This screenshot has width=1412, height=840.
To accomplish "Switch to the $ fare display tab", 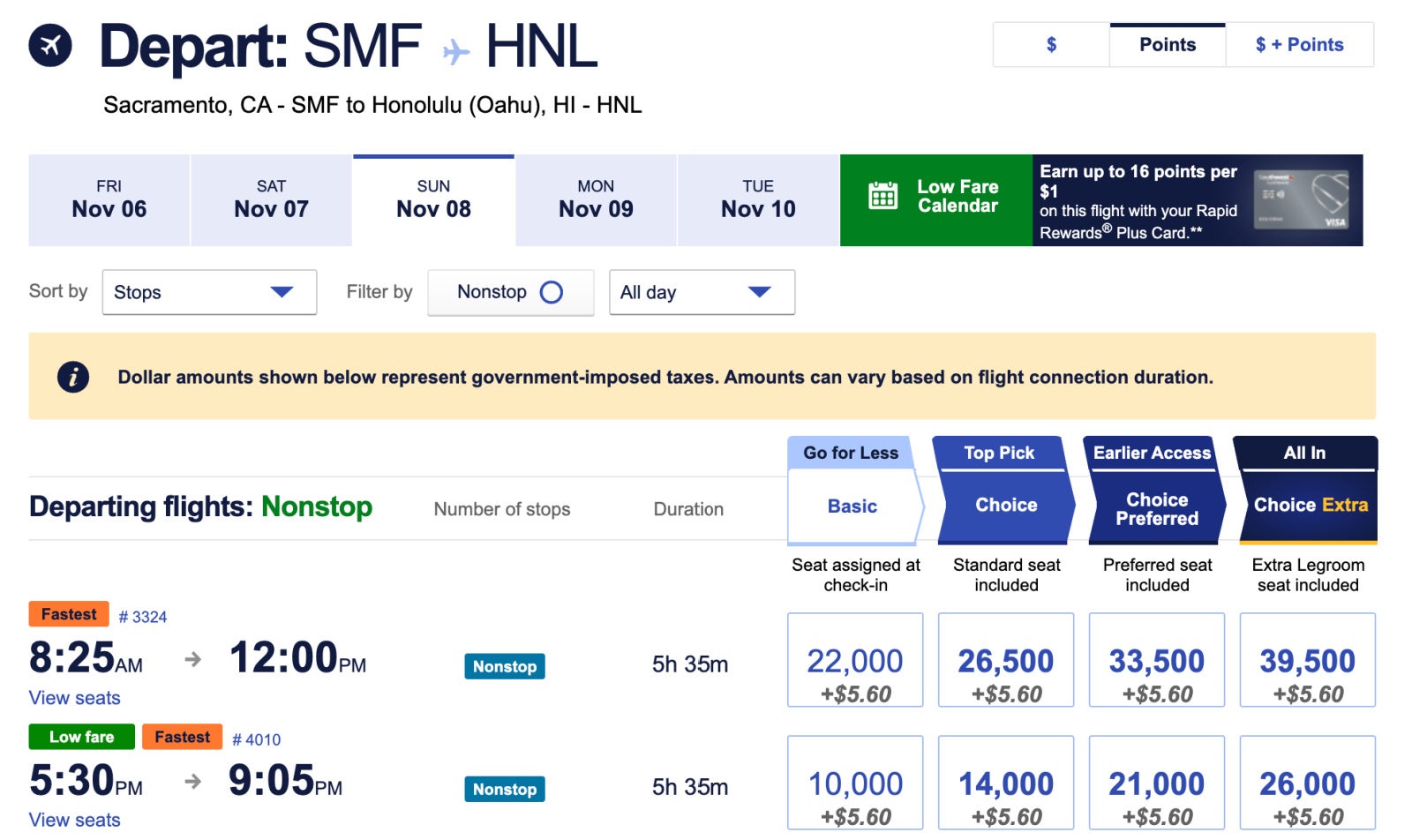I will [x=1051, y=45].
